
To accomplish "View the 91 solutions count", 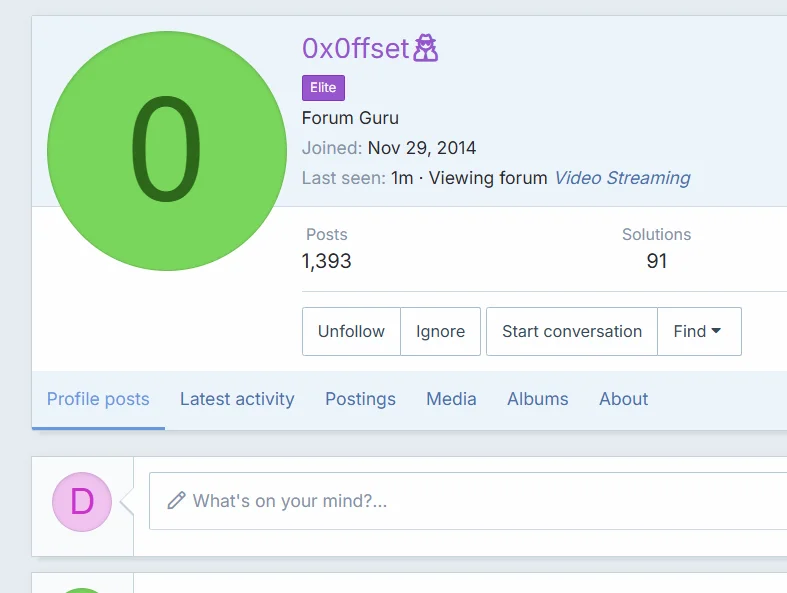I will (657, 261).
